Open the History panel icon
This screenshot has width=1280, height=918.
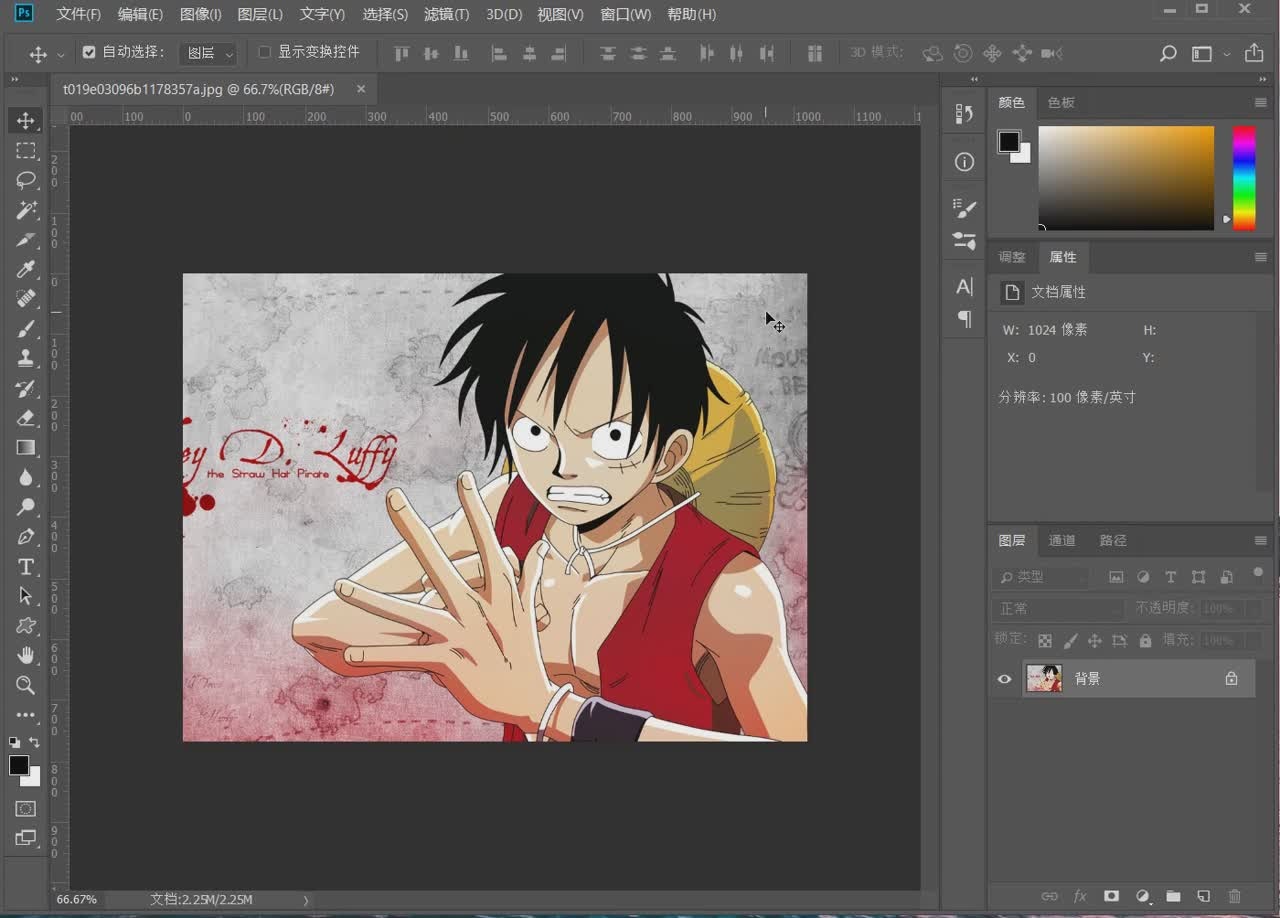[964, 114]
